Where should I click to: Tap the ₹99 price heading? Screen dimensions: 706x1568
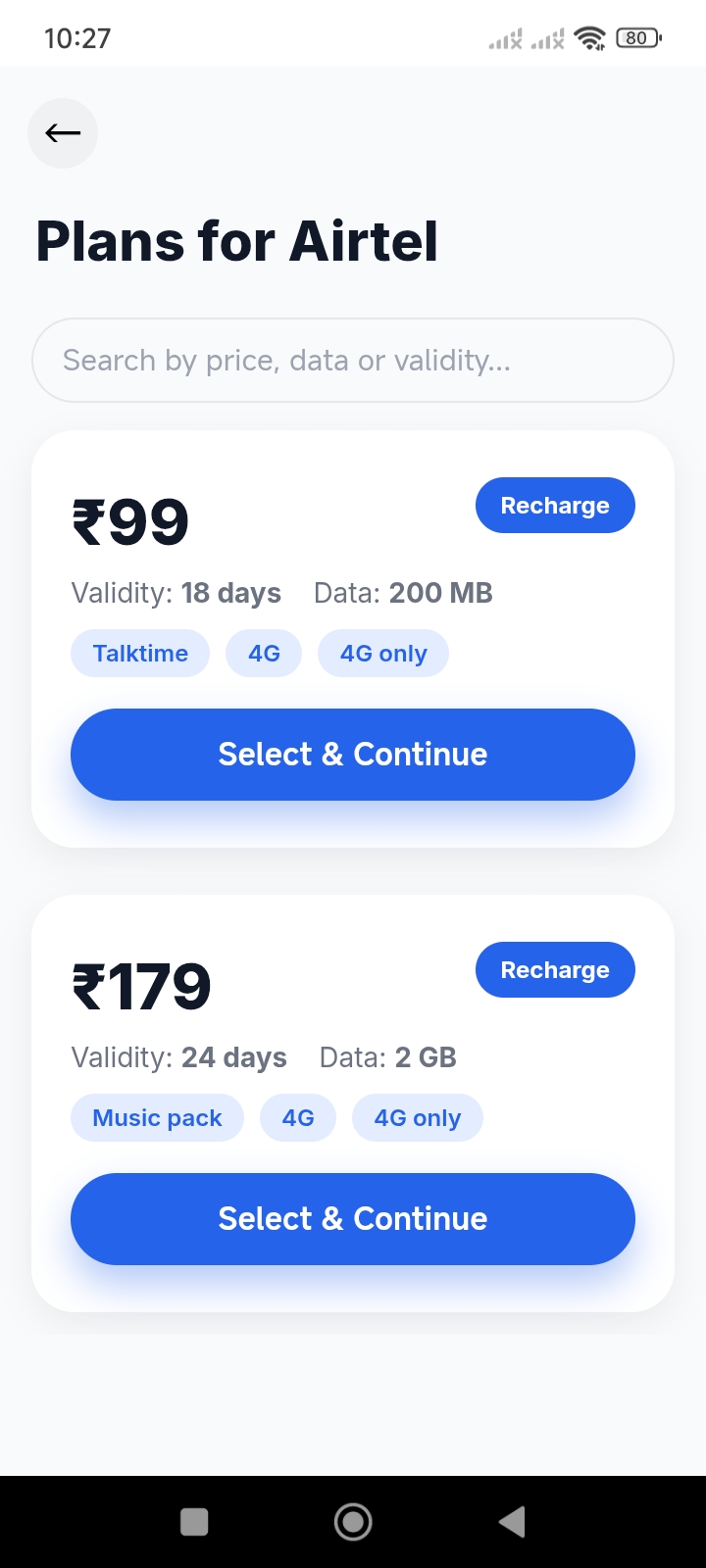pos(130,522)
